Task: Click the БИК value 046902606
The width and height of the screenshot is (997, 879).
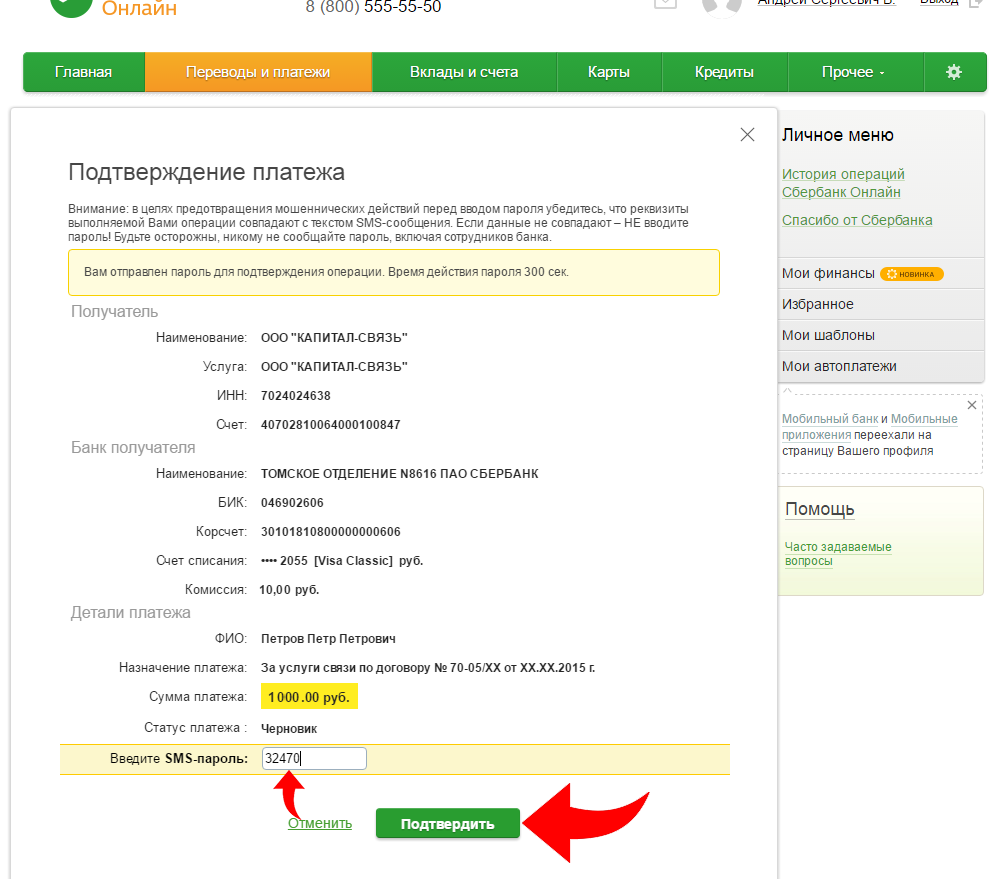Action: [292, 503]
